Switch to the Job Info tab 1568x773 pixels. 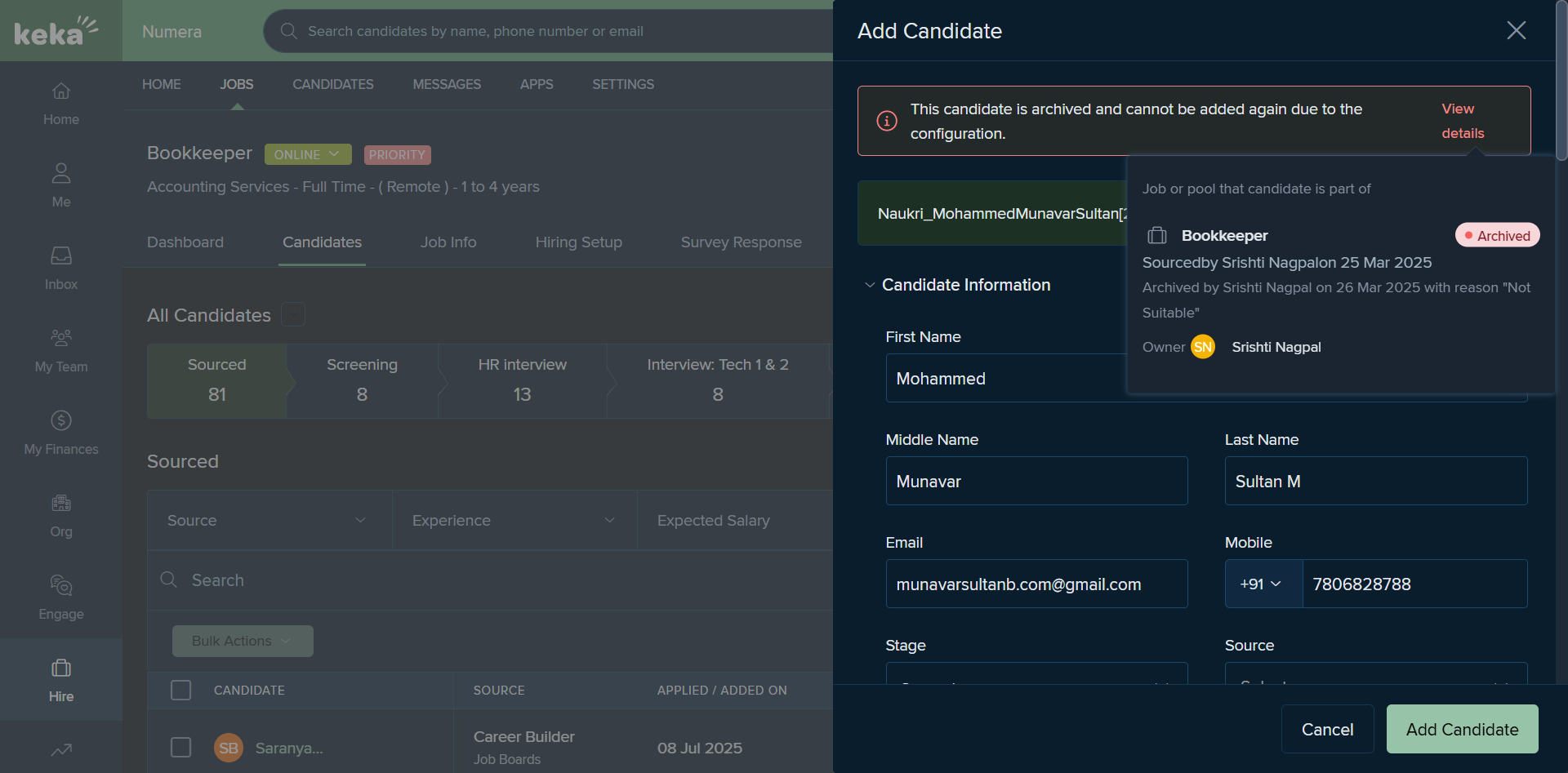click(x=448, y=242)
